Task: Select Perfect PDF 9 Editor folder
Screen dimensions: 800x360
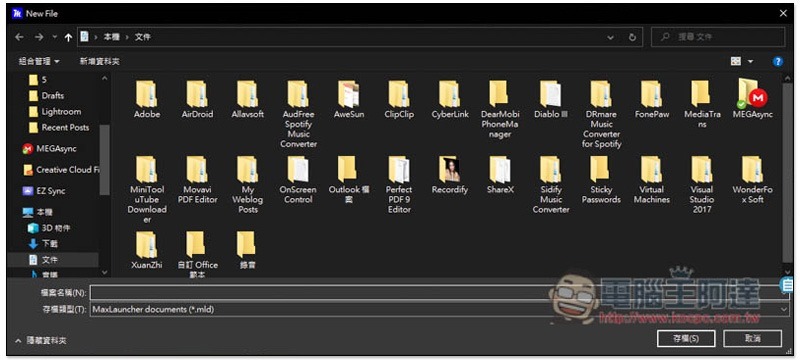Action: pyautogui.click(x=399, y=185)
